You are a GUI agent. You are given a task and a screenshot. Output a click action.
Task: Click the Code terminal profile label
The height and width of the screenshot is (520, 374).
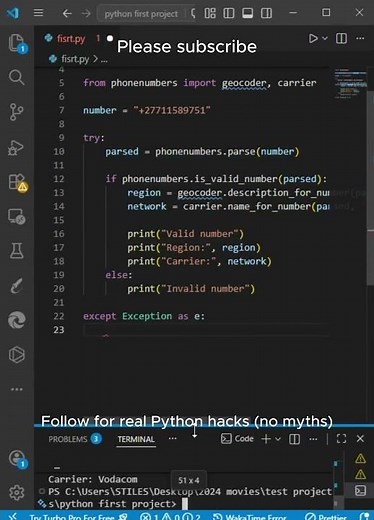tap(237, 439)
